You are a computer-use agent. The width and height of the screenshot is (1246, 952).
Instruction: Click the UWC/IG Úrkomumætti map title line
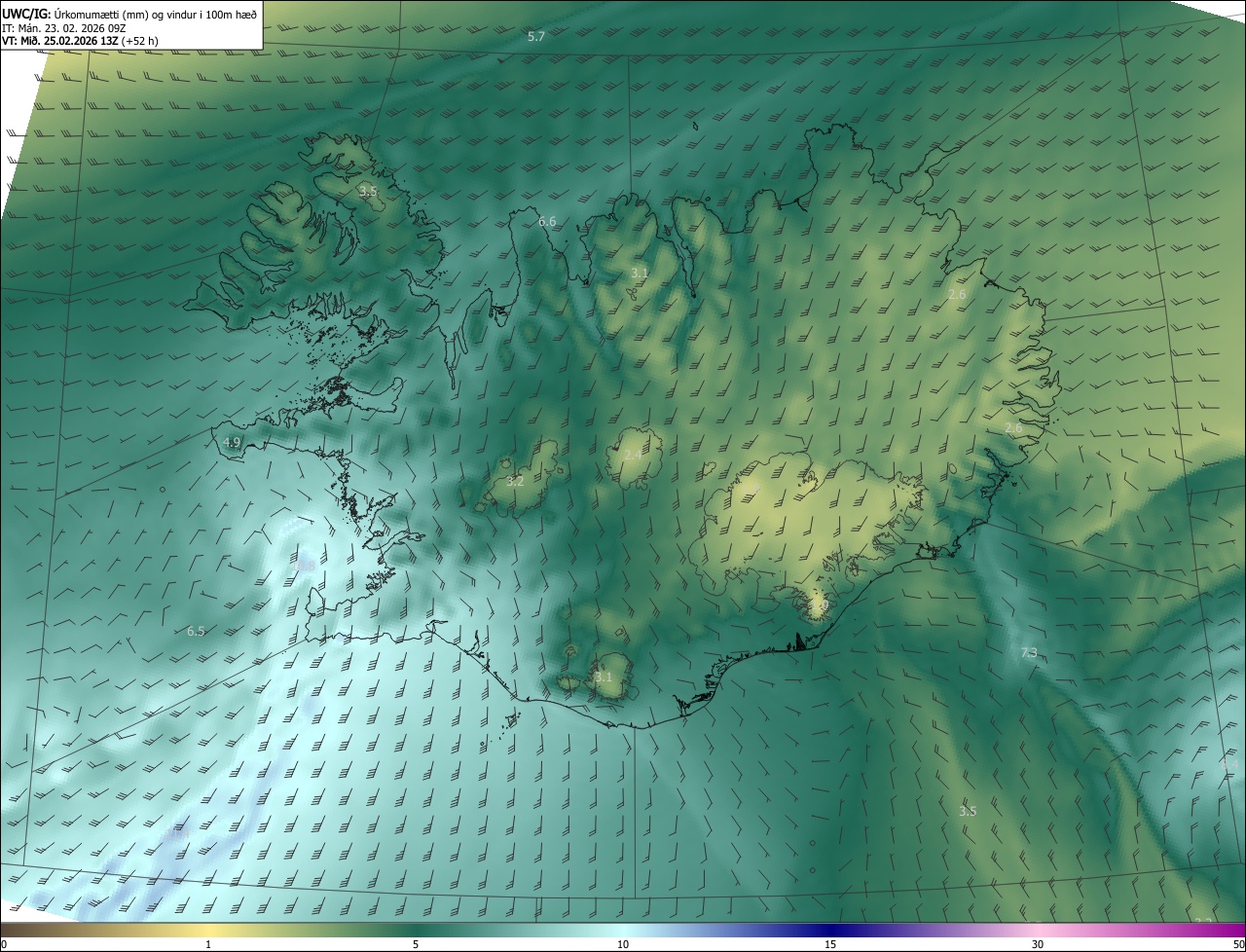129,14
